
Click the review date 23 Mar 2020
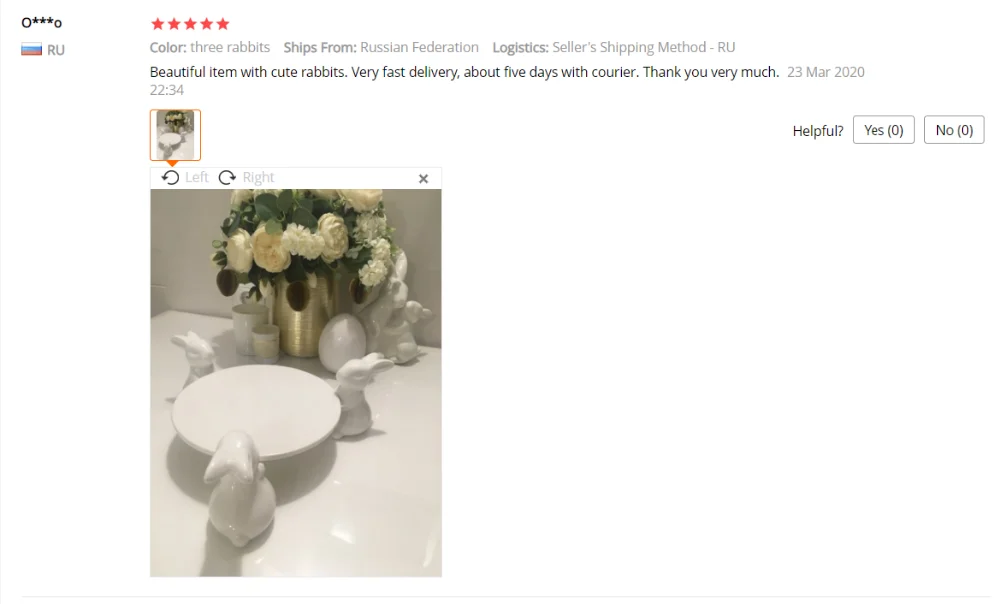click(825, 72)
